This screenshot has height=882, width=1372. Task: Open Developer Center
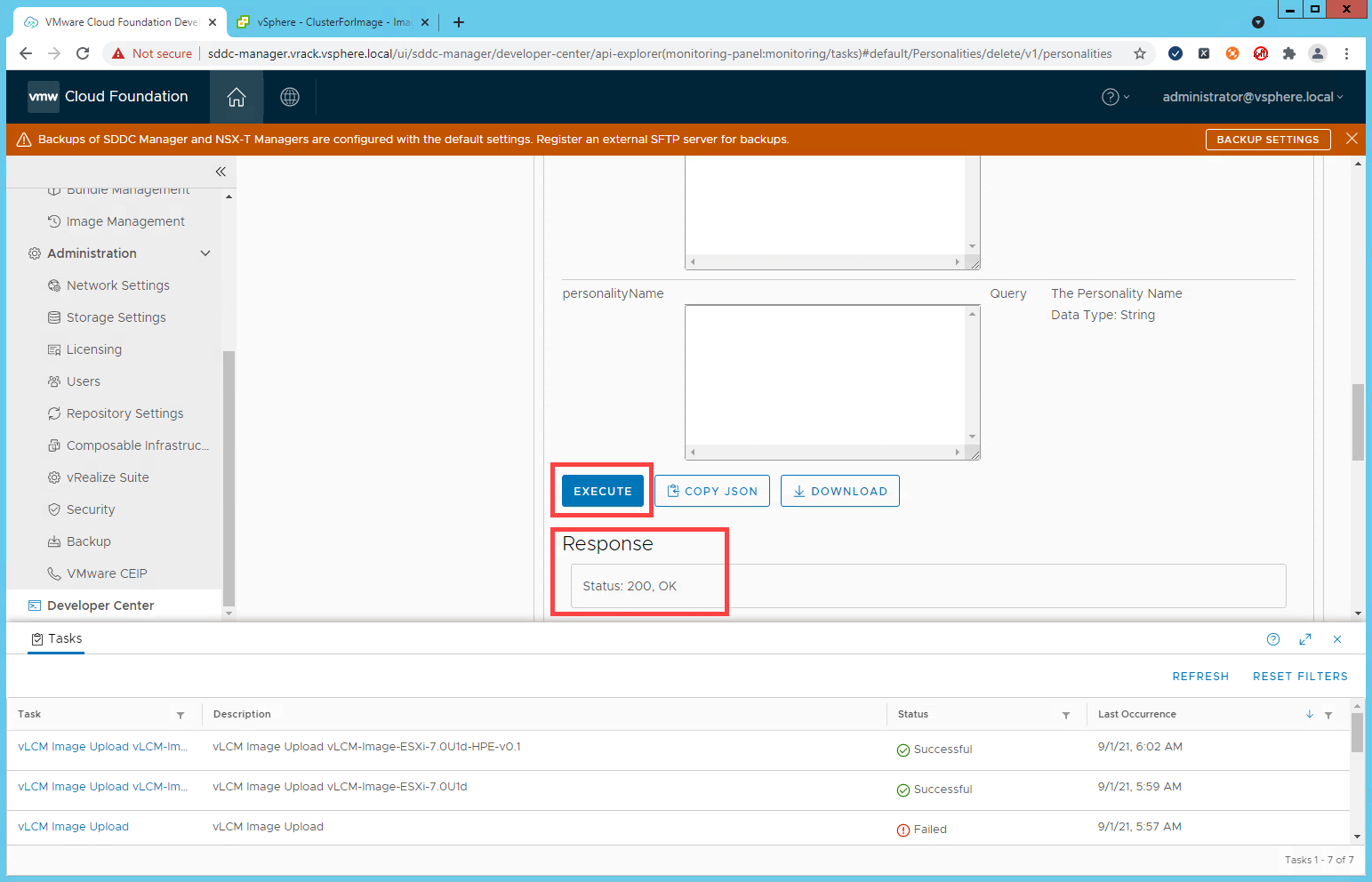(x=100, y=605)
